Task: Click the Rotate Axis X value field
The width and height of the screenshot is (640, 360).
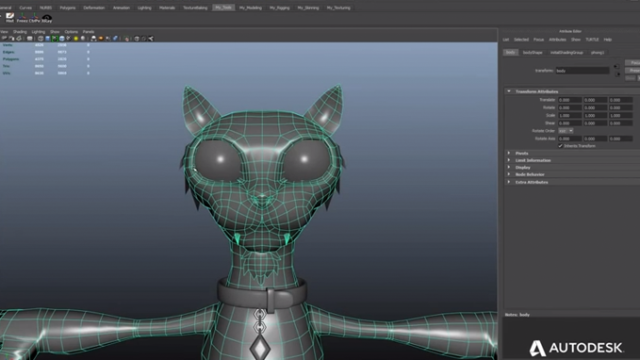Action: tap(569, 138)
